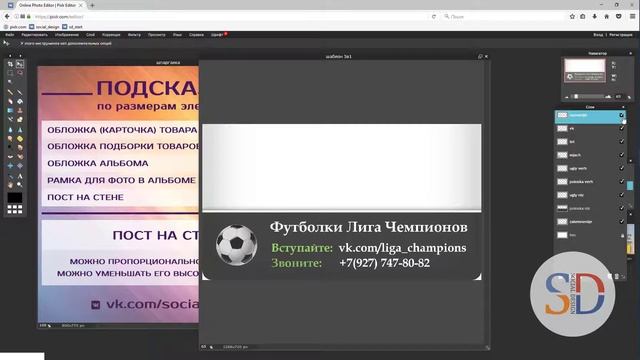
Task: Select the Red Eye Reduction tool
Action: tap(10, 157)
